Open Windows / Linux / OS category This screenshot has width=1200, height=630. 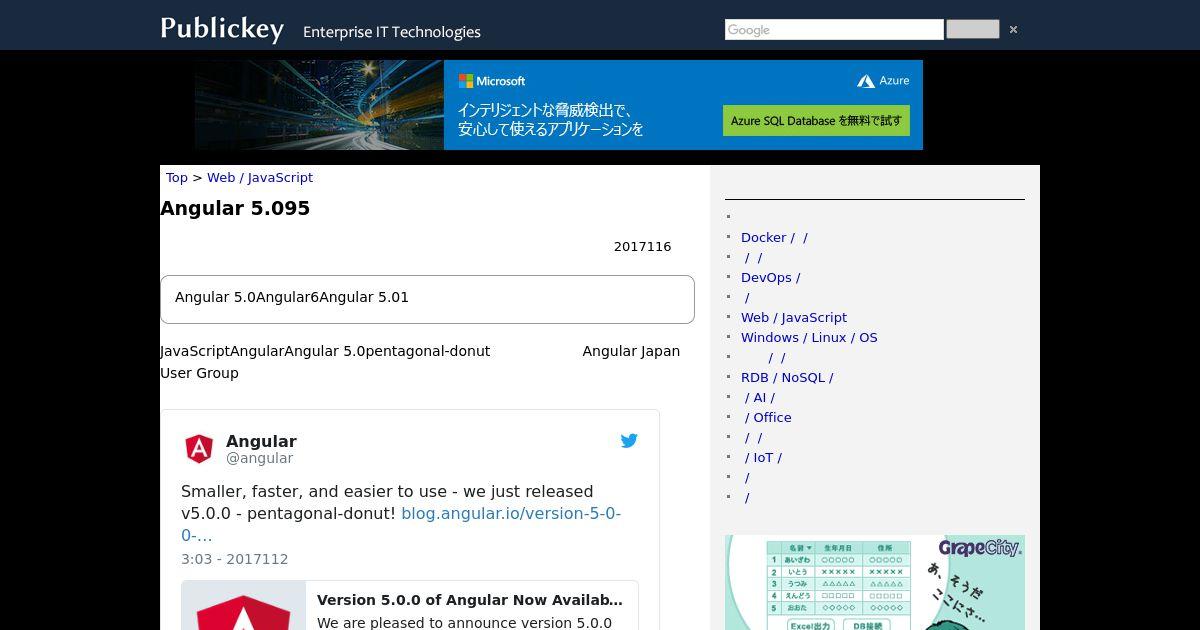pyautogui.click(x=809, y=337)
